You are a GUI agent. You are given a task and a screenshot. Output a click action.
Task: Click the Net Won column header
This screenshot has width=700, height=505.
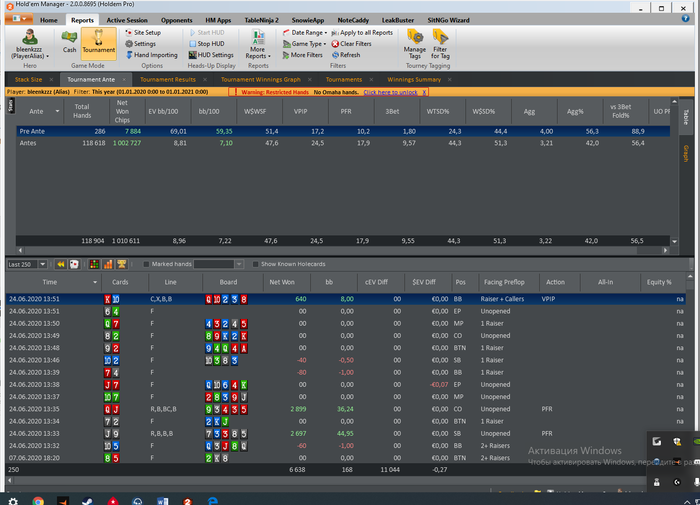click(282, 282)
